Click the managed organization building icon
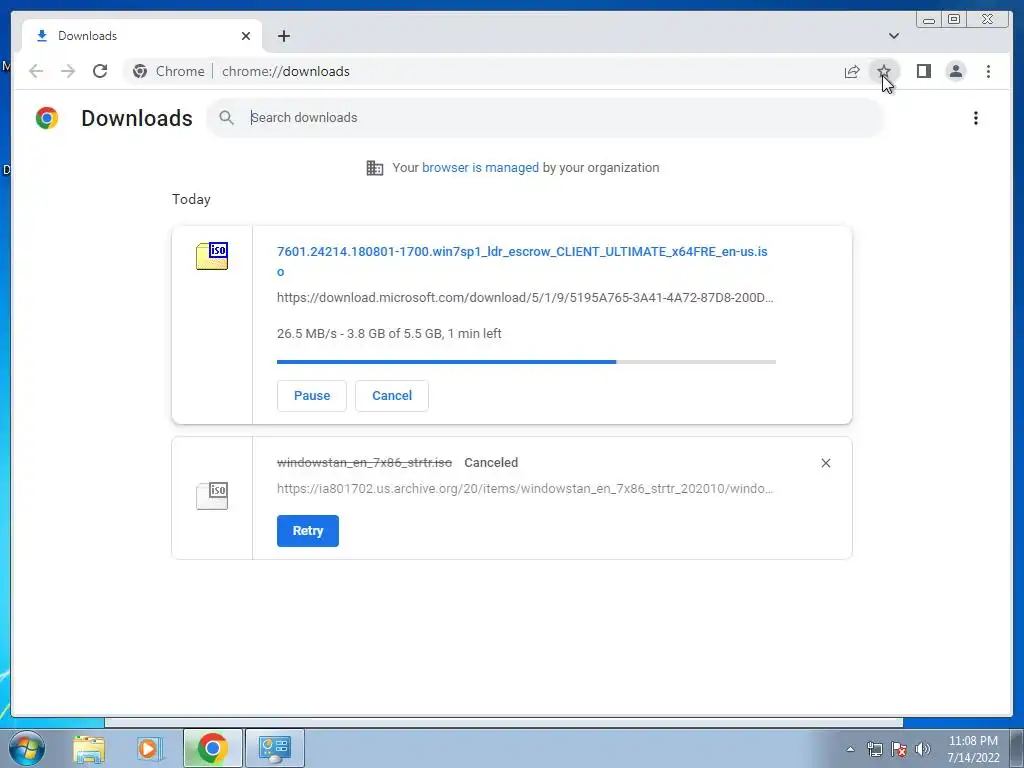The image size is (1024, 768). click(x=374, y=168)
